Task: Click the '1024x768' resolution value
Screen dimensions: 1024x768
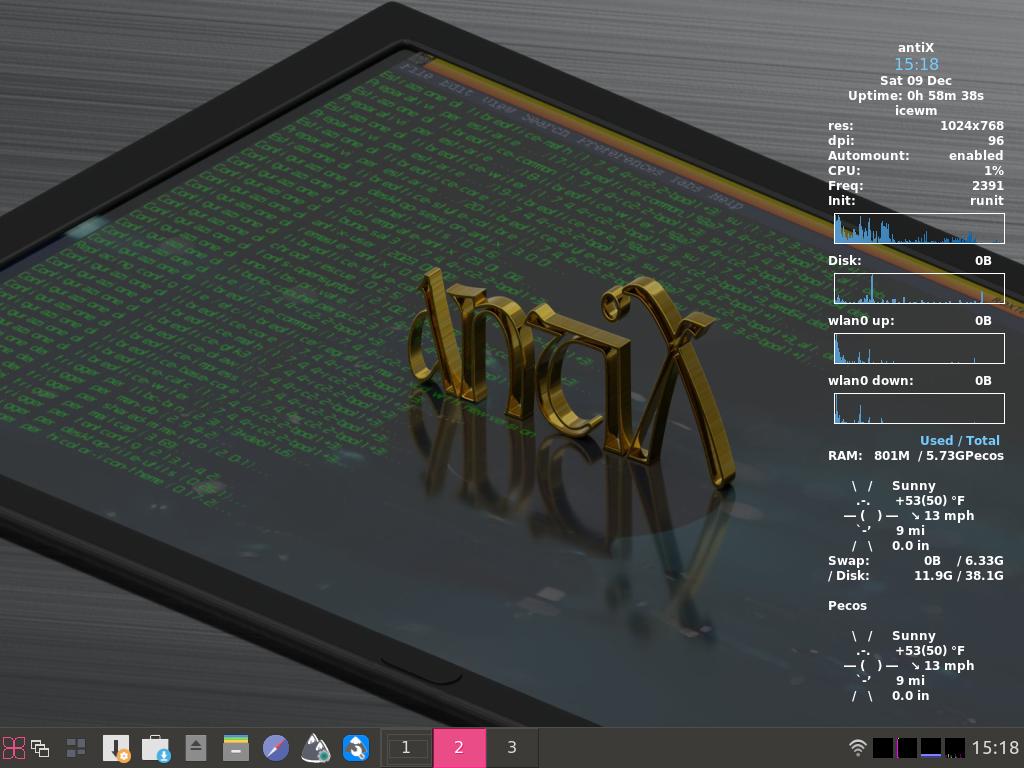Action: (x=972, y=125)
